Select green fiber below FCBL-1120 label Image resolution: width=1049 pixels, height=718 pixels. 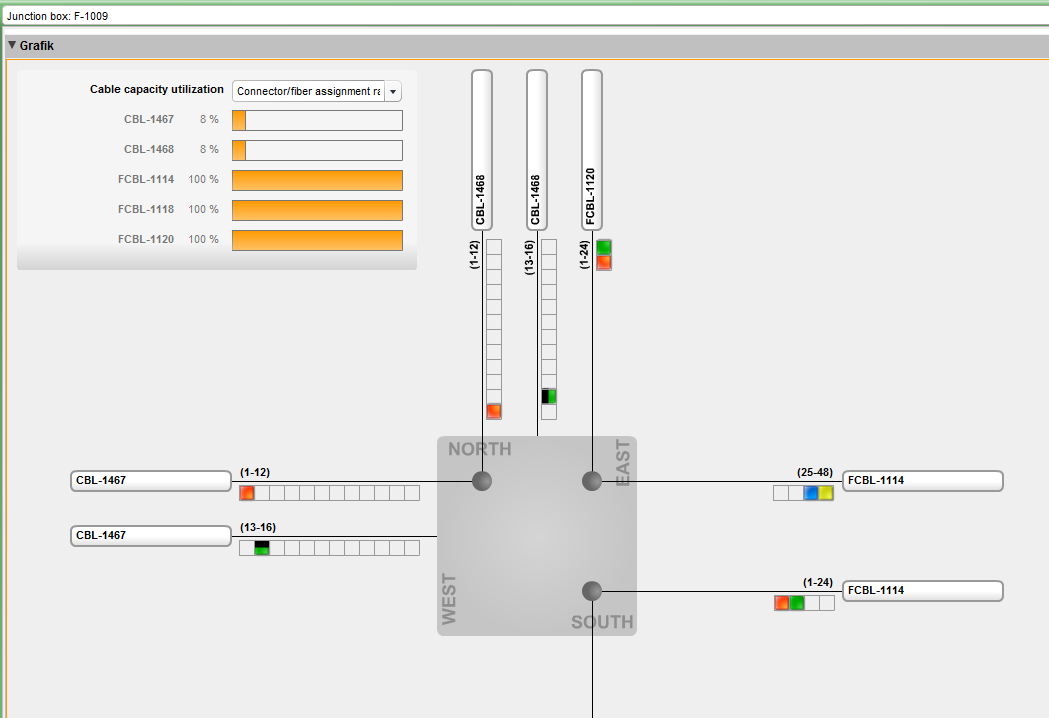[604, 247]
